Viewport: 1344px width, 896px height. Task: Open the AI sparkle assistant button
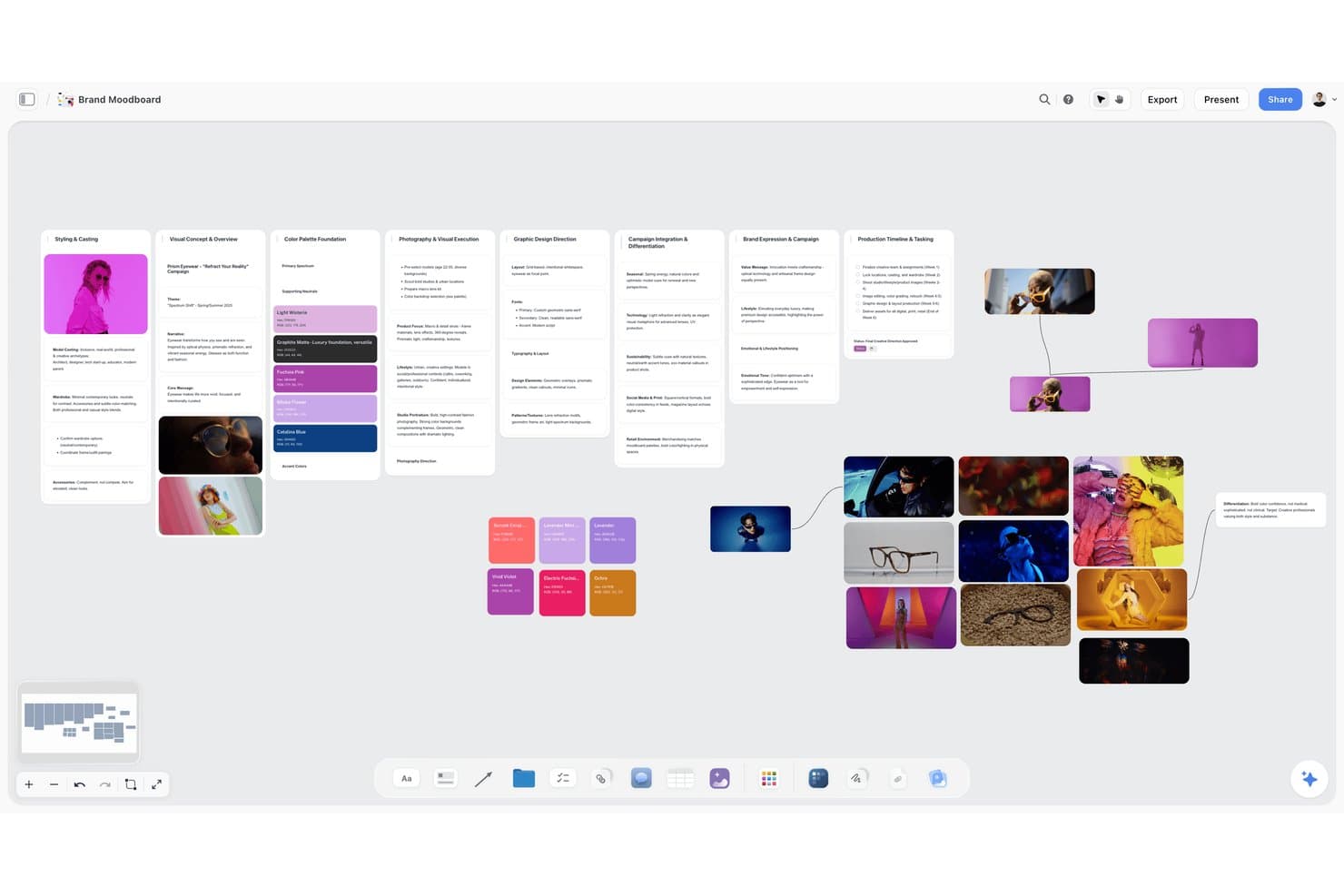pyautogui.click(x=1309, y=779)
